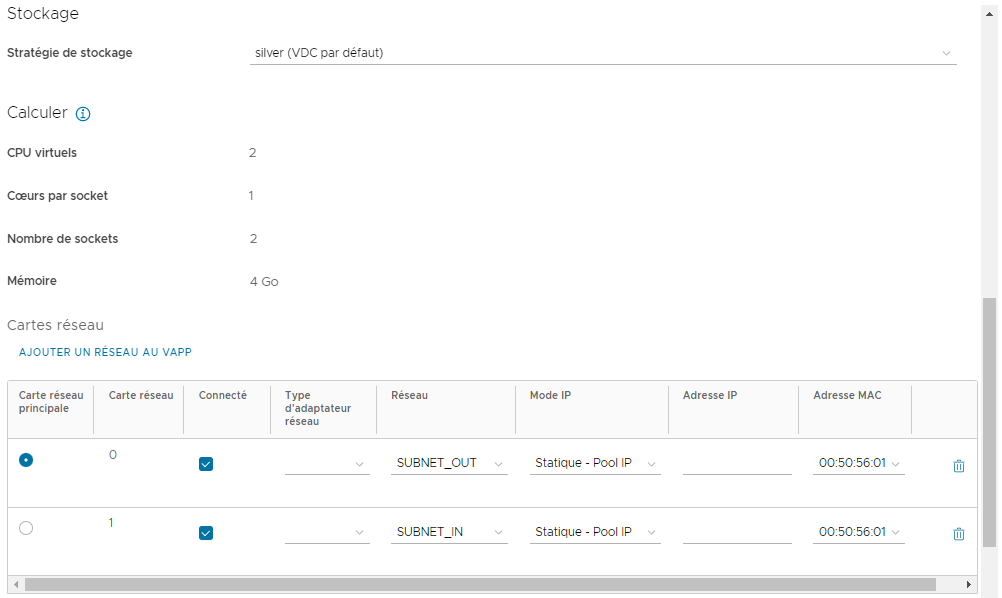
Task: Click the Adresse IP field for SUBNET_OUT
Action: [x=737, y=463]
